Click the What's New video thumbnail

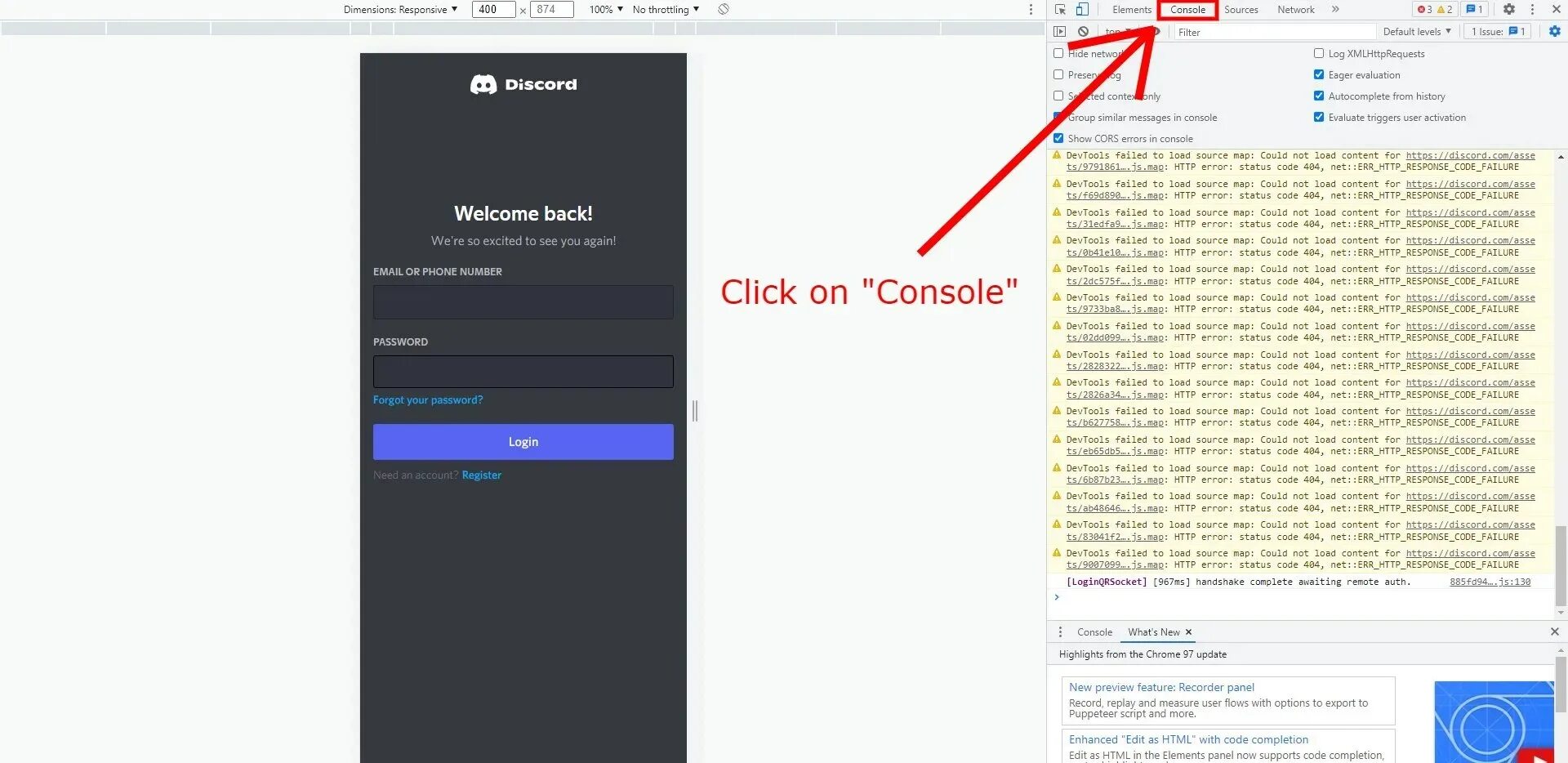tap(1494, 722)
